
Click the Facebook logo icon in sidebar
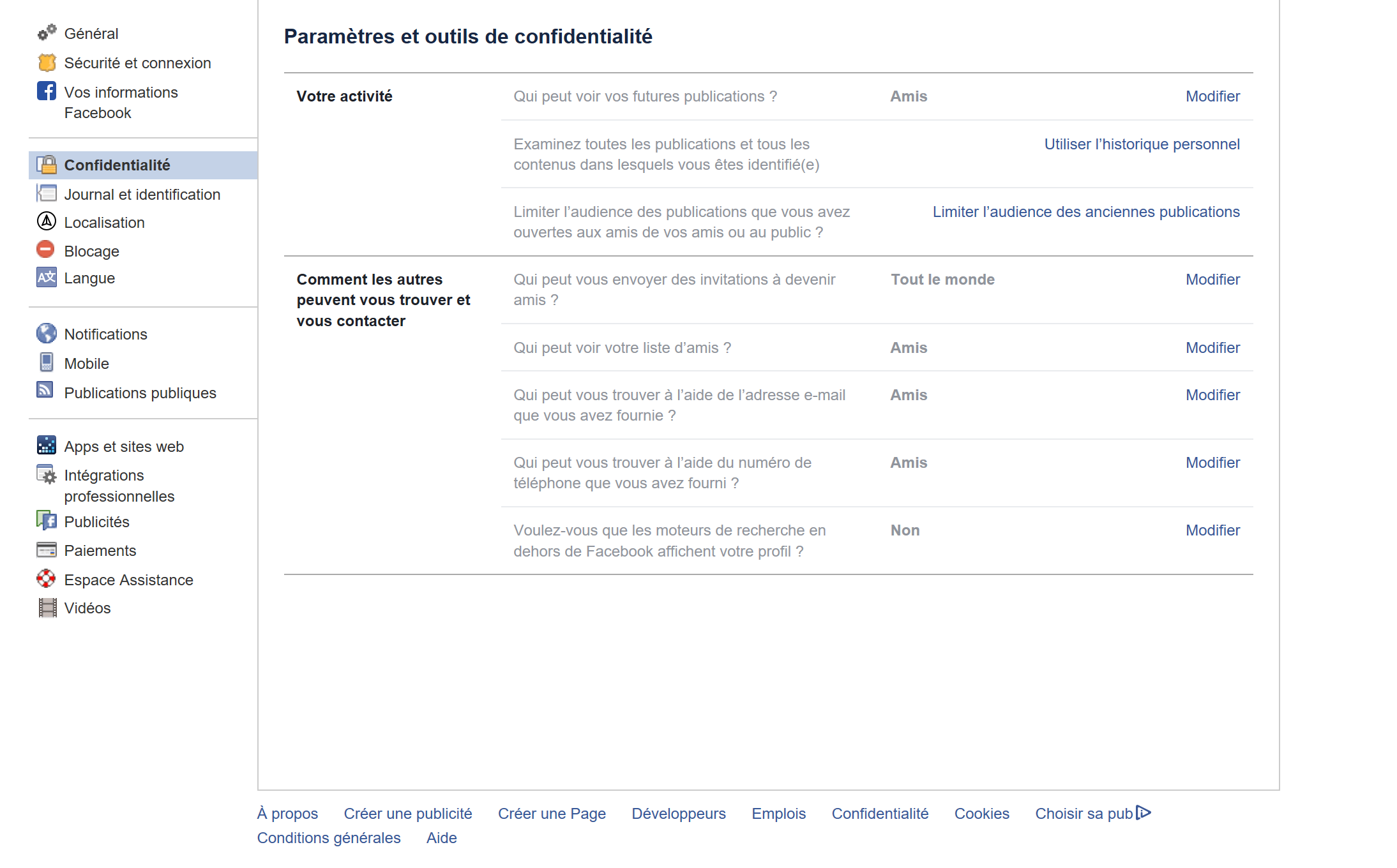[x=47, y=91]
